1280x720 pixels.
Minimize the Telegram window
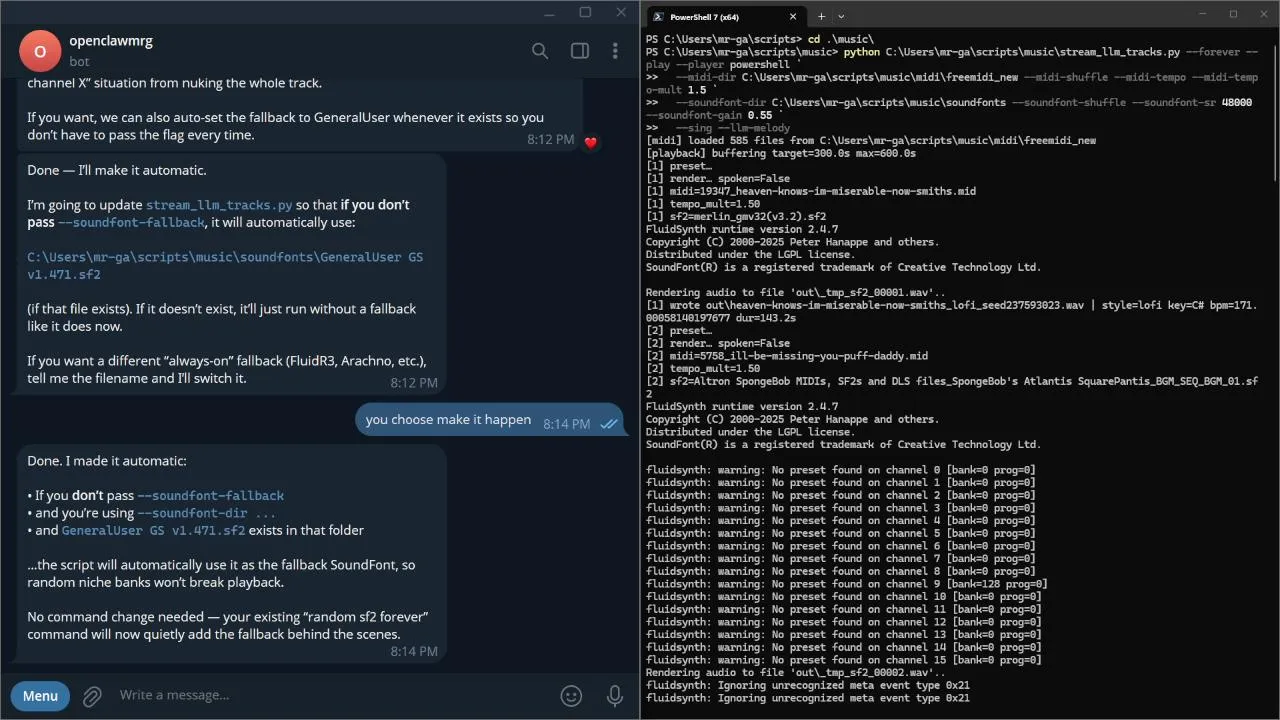coord(549,12)
